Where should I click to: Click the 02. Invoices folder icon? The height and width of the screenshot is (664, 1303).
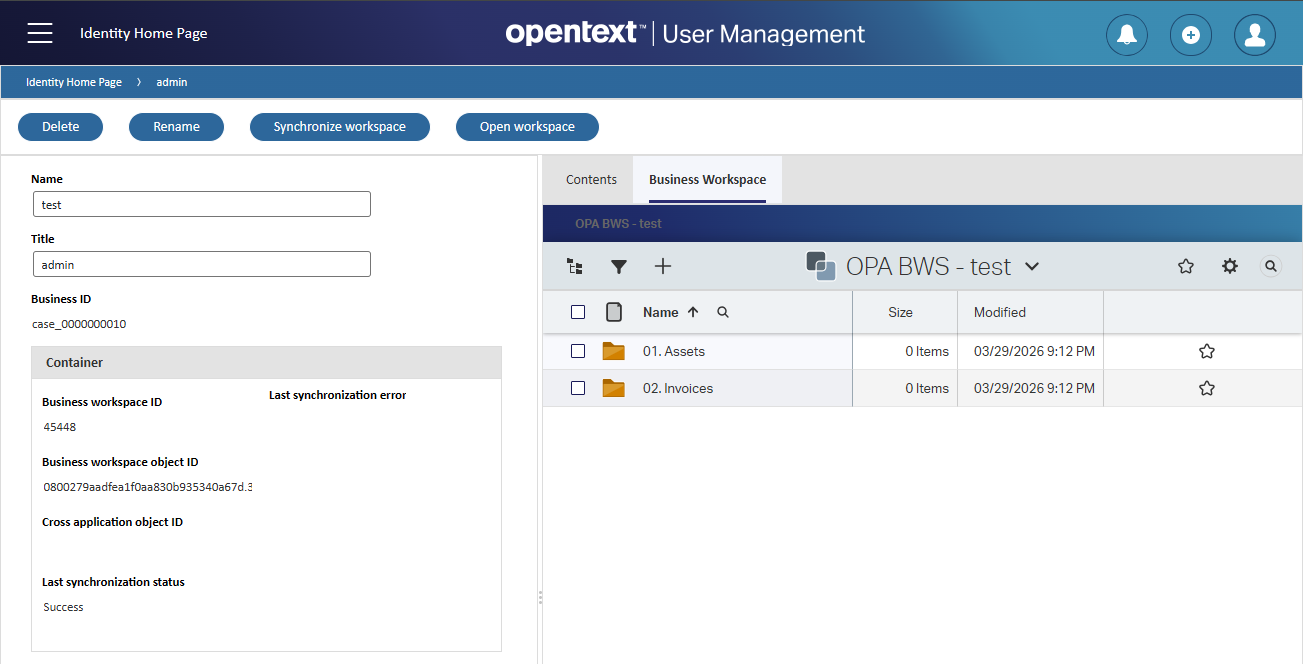tap(614, 388)
